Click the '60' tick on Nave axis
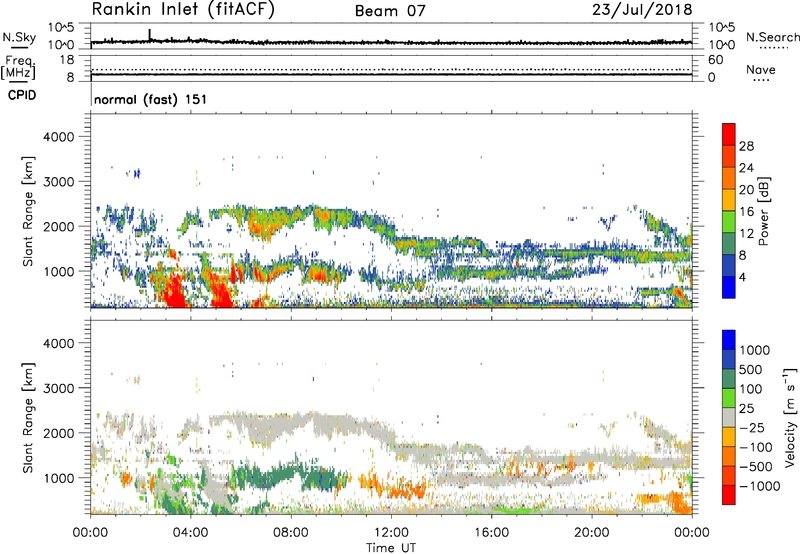This screenshot has width=800, height=554. tap(715, 60)
